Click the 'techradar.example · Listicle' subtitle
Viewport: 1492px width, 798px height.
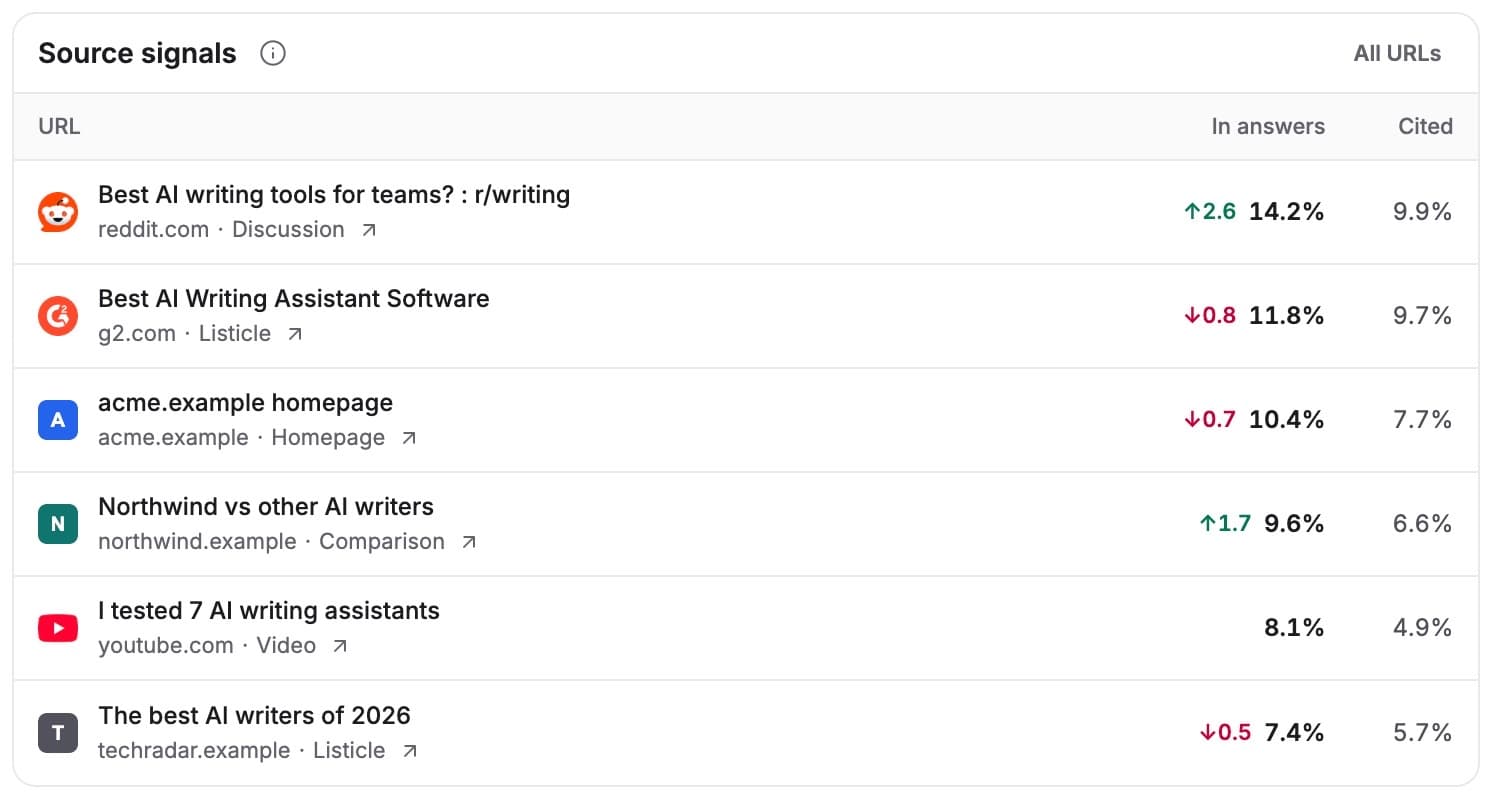(x=241, y=751)
